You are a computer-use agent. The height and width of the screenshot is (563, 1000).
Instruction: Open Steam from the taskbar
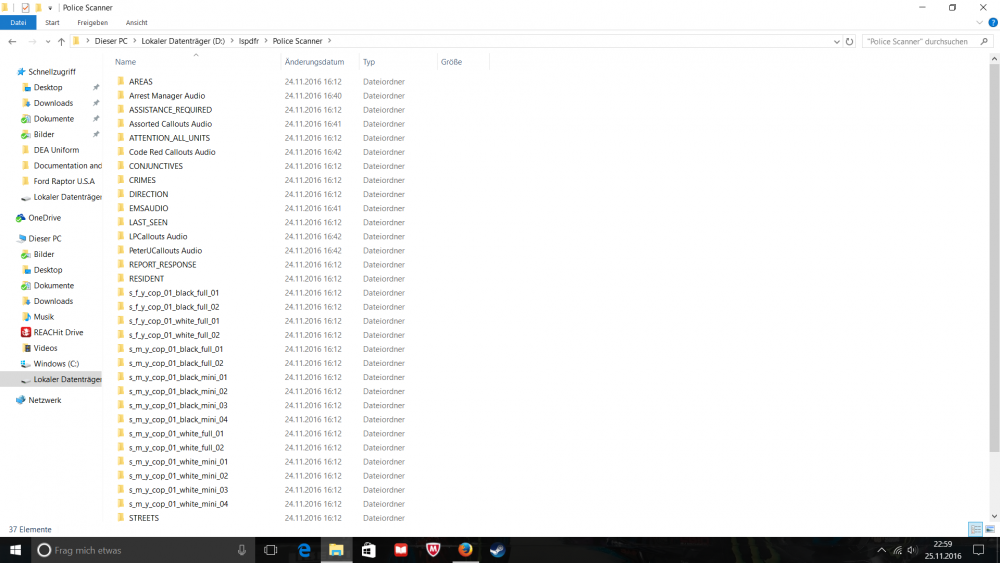point(497,550)
